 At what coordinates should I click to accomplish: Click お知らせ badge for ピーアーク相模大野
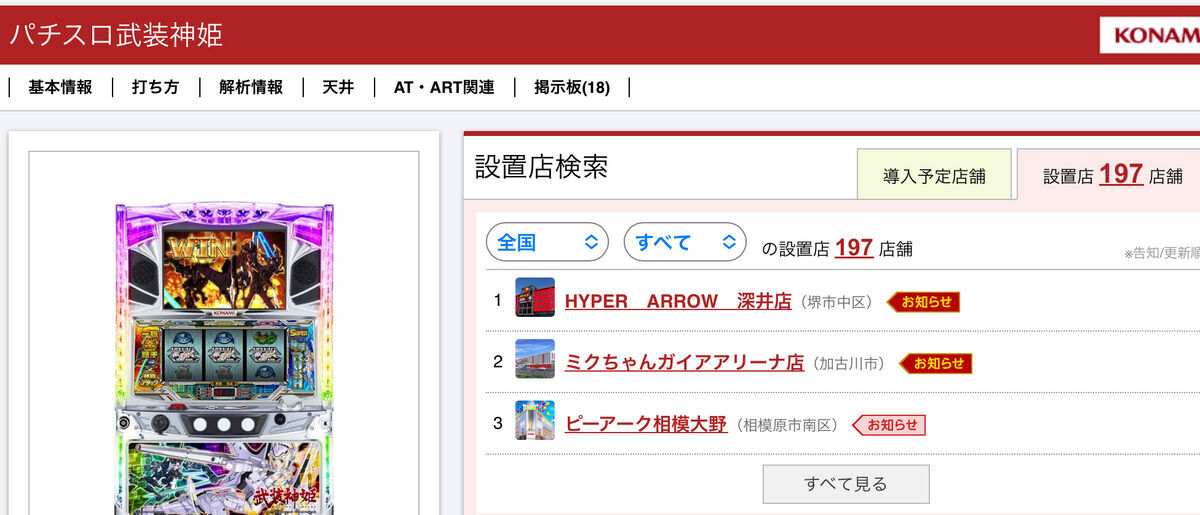tap(889, 425)
